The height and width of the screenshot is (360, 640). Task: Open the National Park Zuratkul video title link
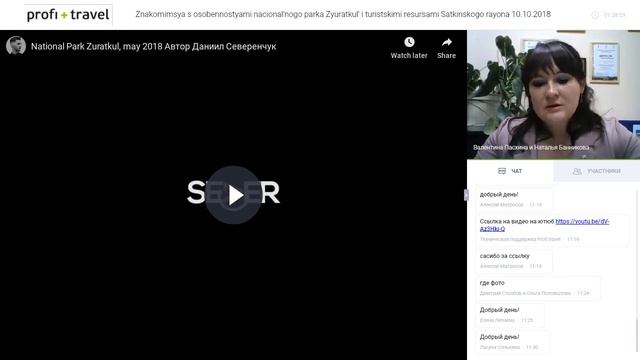[153, 47]
